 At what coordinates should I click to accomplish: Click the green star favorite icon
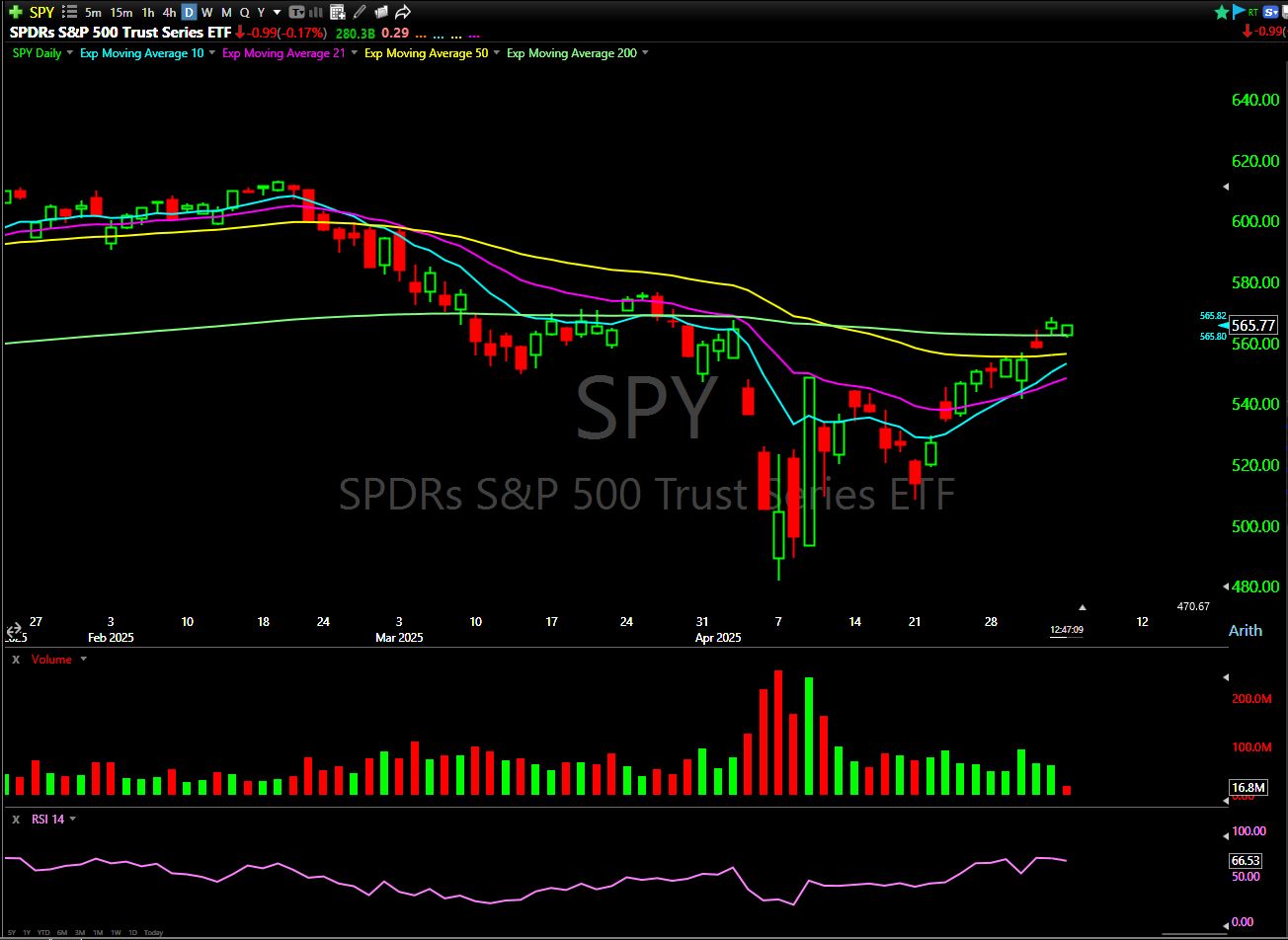pyautogui.click(x=1221, y=12)
